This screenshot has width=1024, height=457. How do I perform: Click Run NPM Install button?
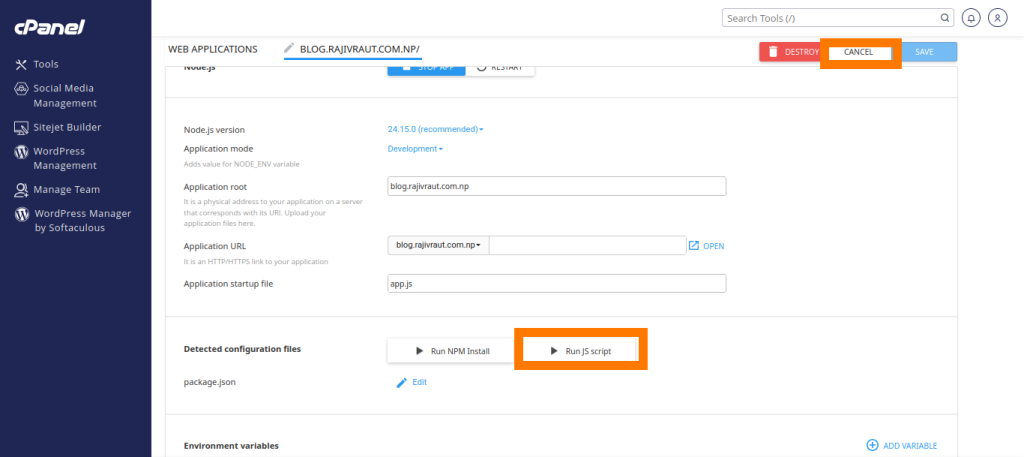452,351
